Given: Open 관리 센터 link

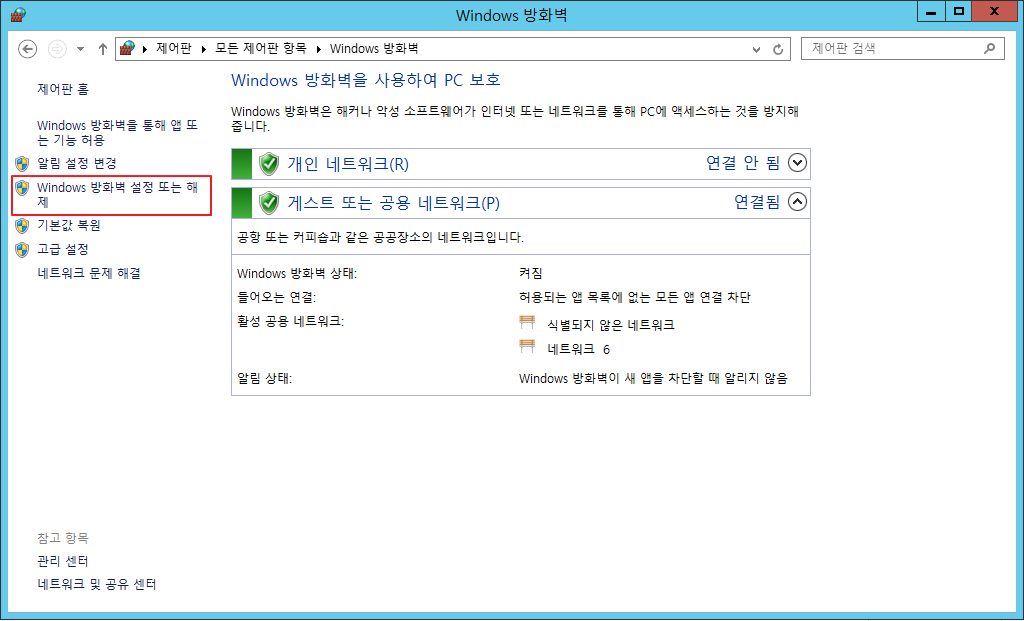Looking at the screenshot, I should pyautogui.click(x=63, y=561).
